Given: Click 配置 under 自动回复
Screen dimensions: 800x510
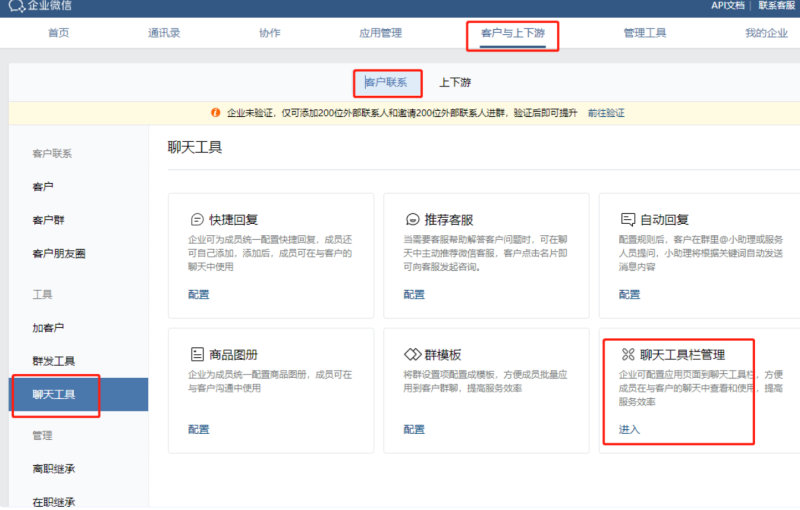Looking at the screenshot, I should (x=629, y=294).
